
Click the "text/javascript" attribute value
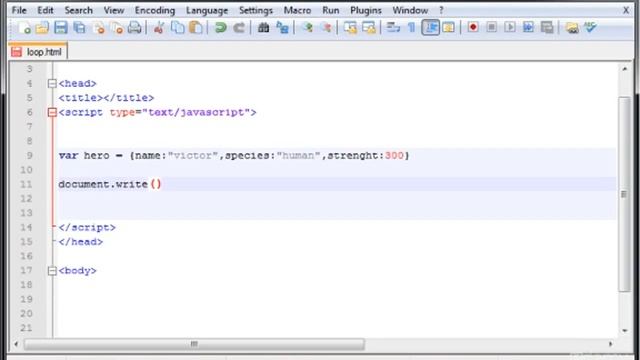196,112
